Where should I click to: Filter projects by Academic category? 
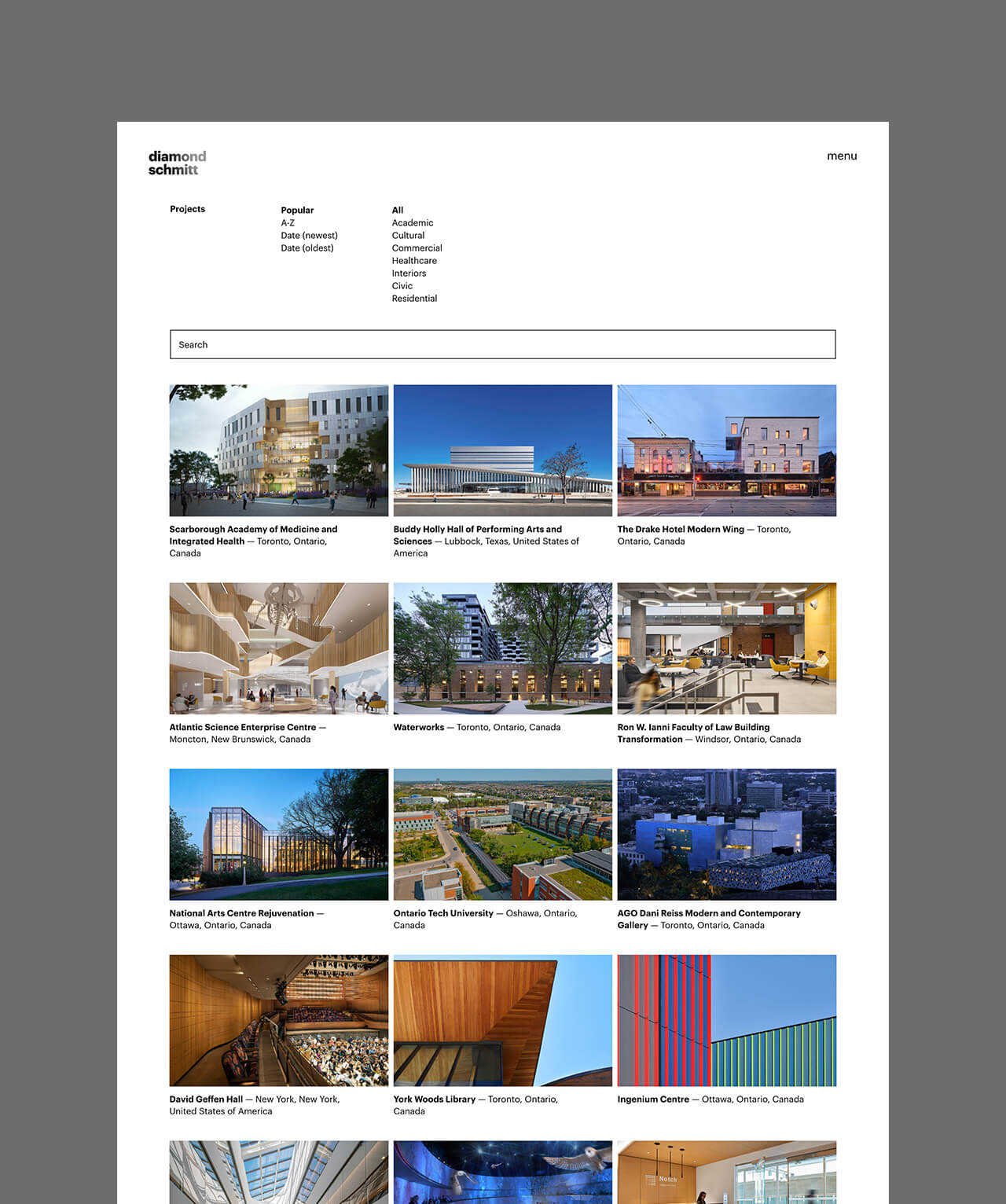pyautogui.click(x=413, y=222)
